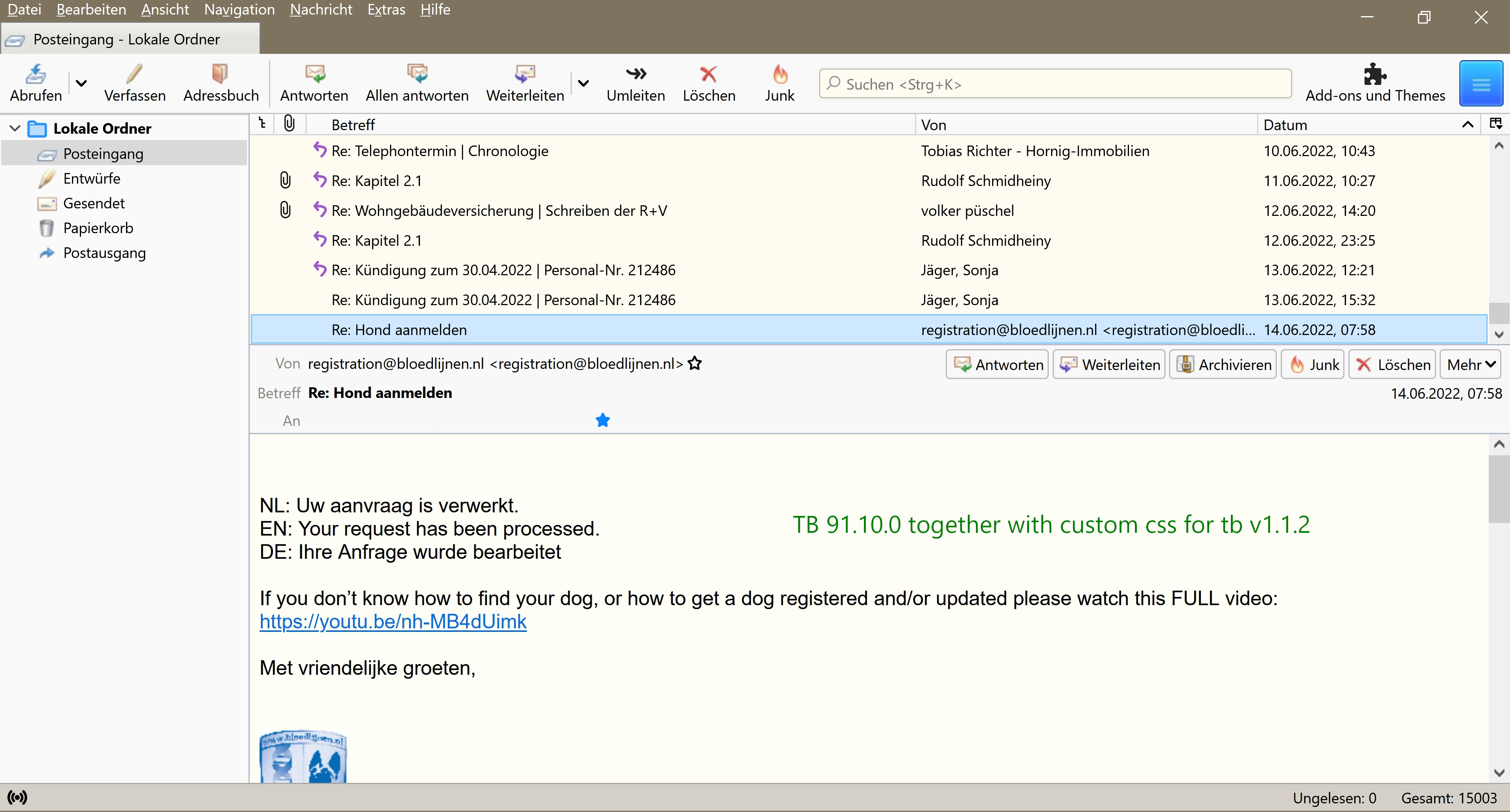This screenshot has height=812, width=1510.
Task: Expand the Weiterleiten dropdown arrow
Action: point(583,83)
